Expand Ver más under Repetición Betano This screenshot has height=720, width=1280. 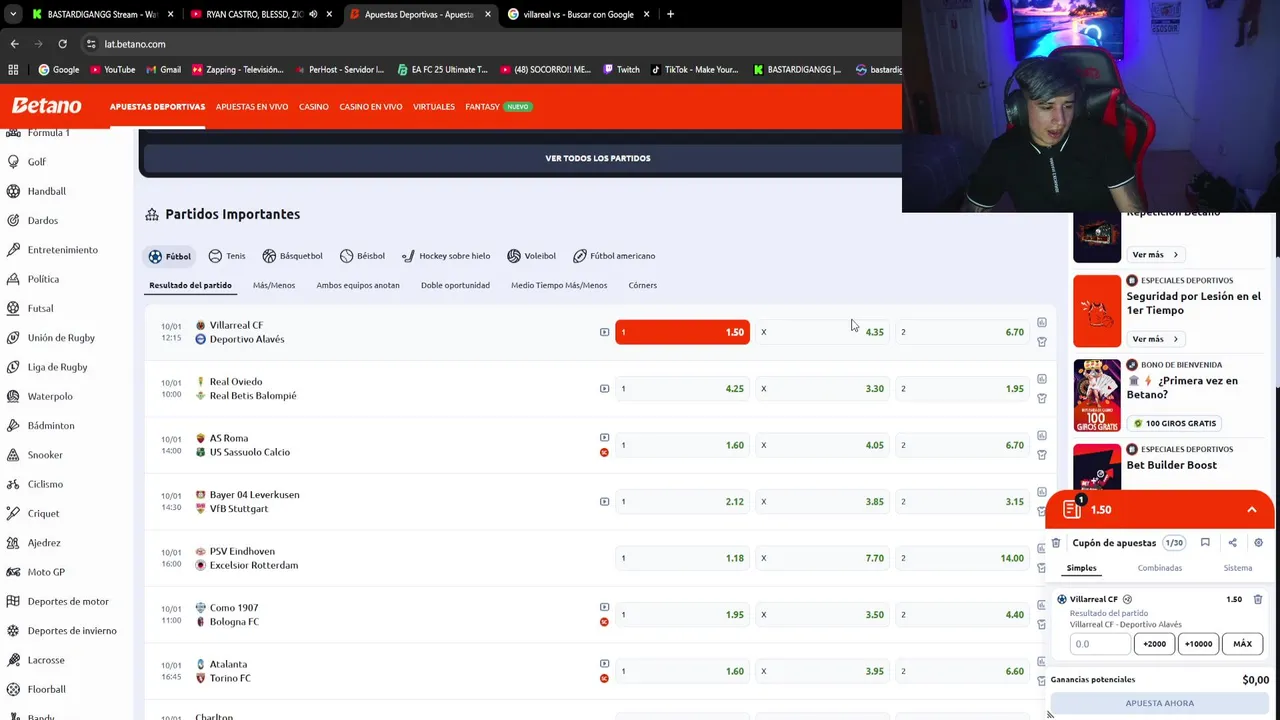[1155, 255]
